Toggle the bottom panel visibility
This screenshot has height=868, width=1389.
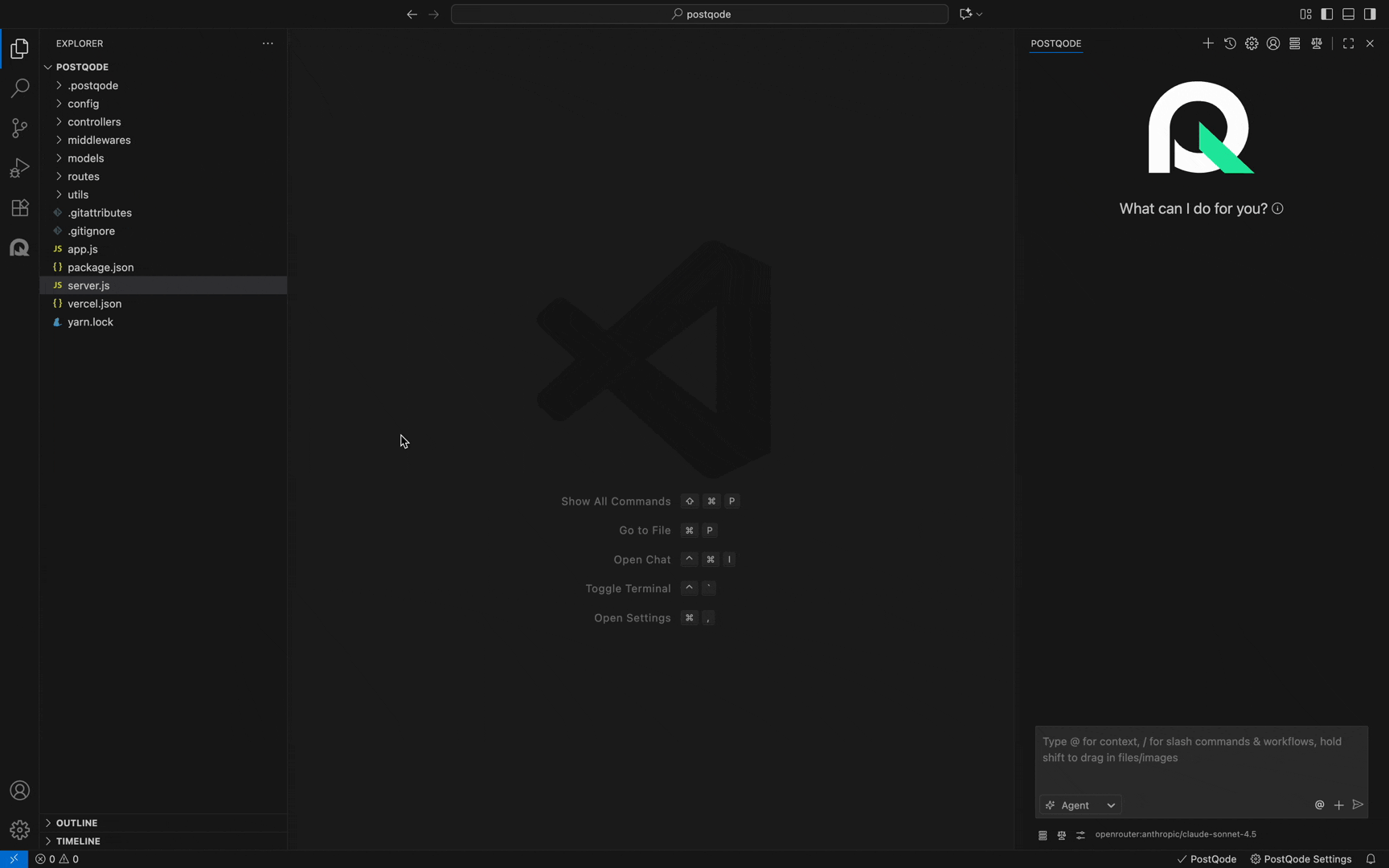point(1348,14)
